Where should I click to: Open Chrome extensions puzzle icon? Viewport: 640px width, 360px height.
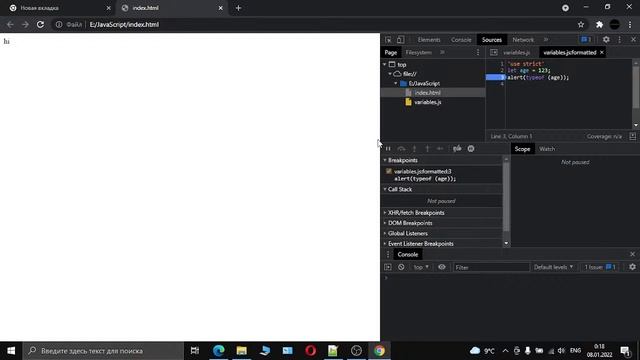tap(599, 24)
